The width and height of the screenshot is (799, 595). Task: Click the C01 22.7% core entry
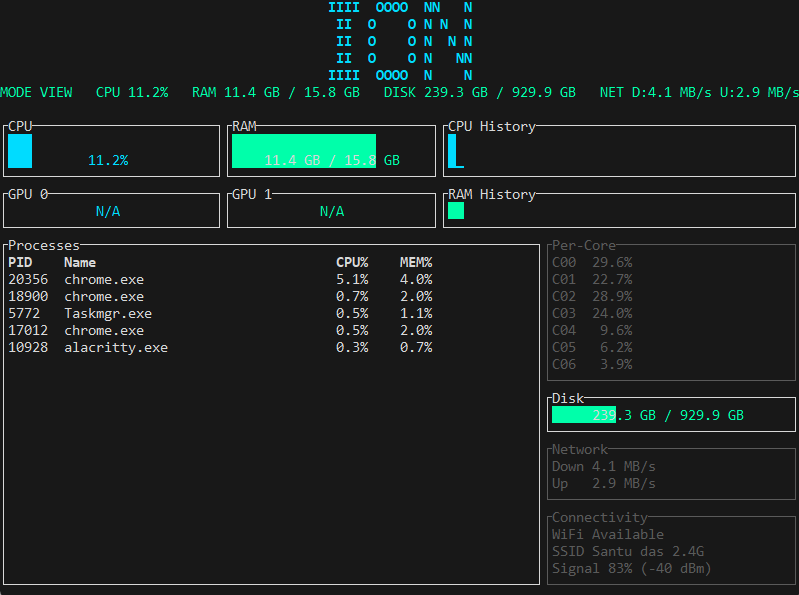pyautogui.click(x=592, y=280)
